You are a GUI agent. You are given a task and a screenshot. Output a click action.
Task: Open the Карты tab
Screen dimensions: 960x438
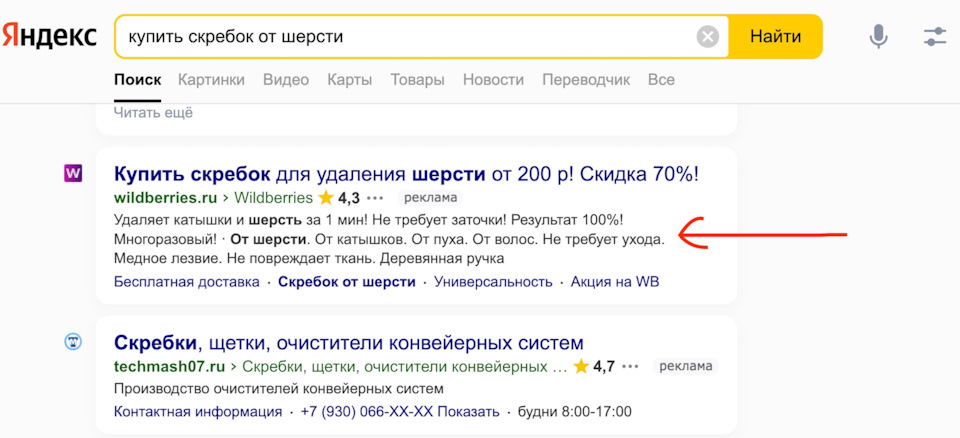[350, 80]
